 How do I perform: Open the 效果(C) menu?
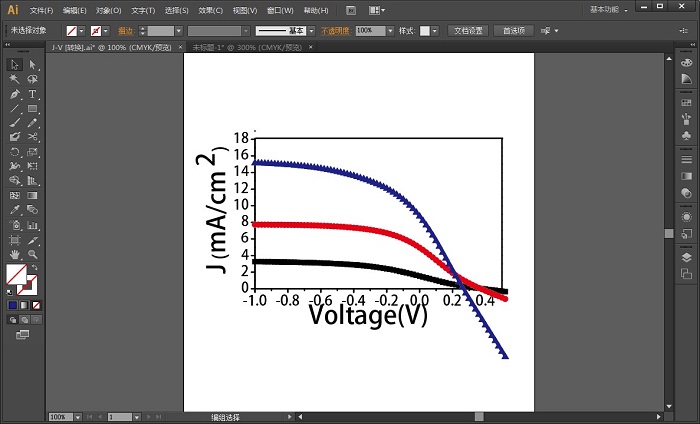[210, 10]
